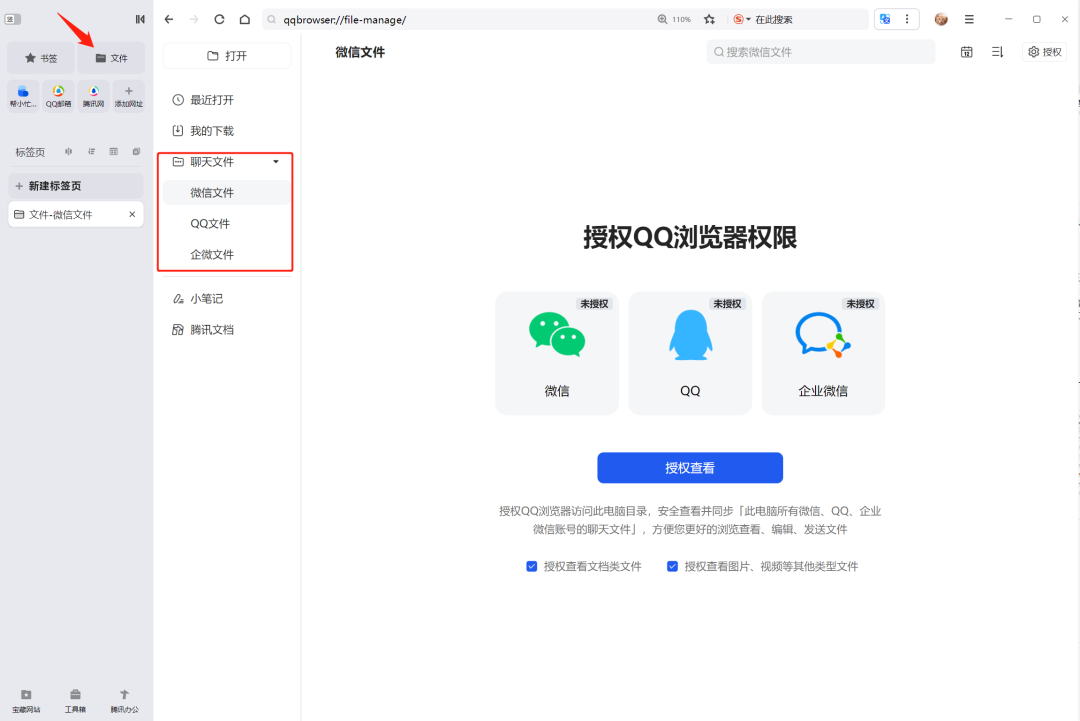1080x721 pixels.
Task: Open the browser hamburger menu
Action: click(x=969, y=19)
